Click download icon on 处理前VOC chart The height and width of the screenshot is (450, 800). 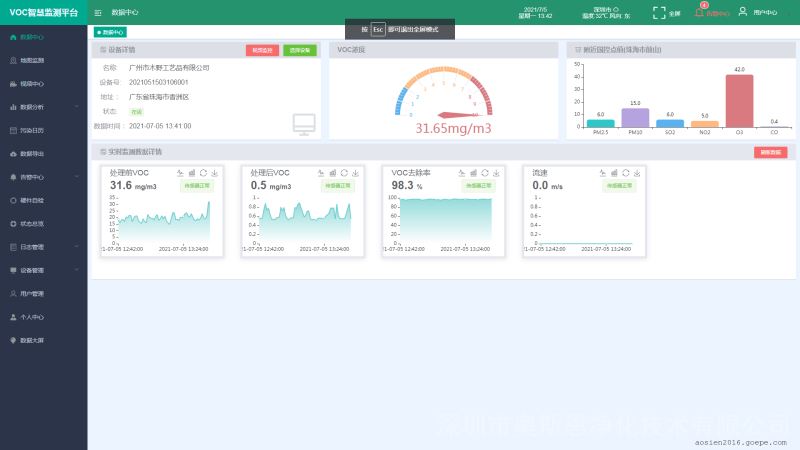(x=215, y=173)
